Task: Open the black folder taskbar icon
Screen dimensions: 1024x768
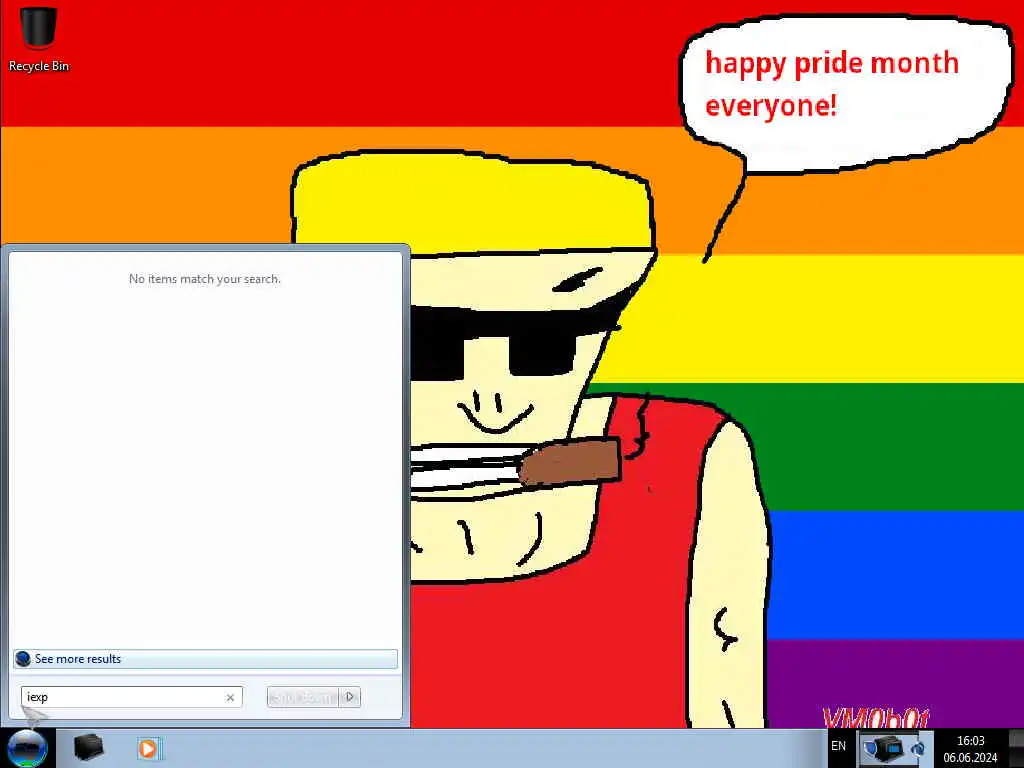Action: coord(88,748)
